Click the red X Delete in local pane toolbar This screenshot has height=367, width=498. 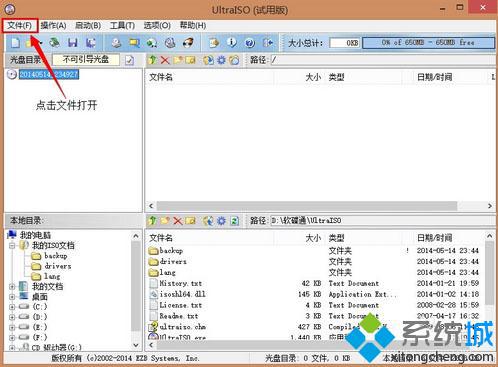pos(178,221)
